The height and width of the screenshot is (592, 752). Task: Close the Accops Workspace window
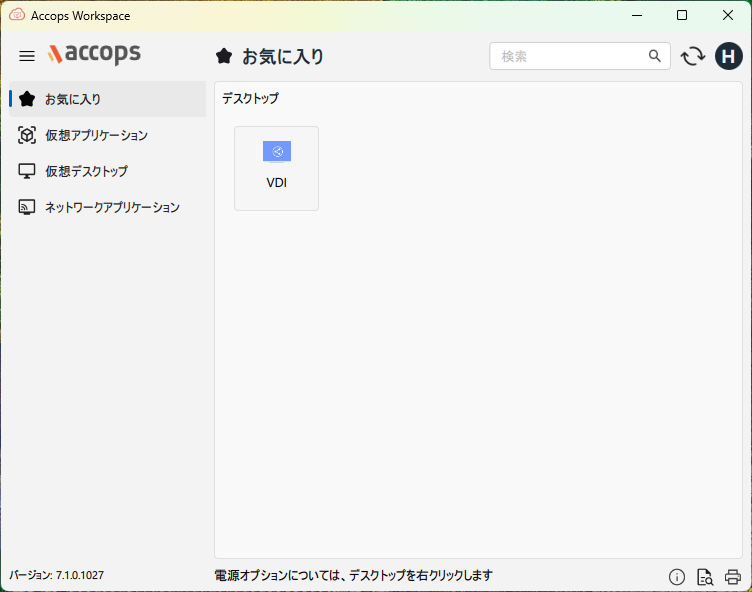click(728, 15)
